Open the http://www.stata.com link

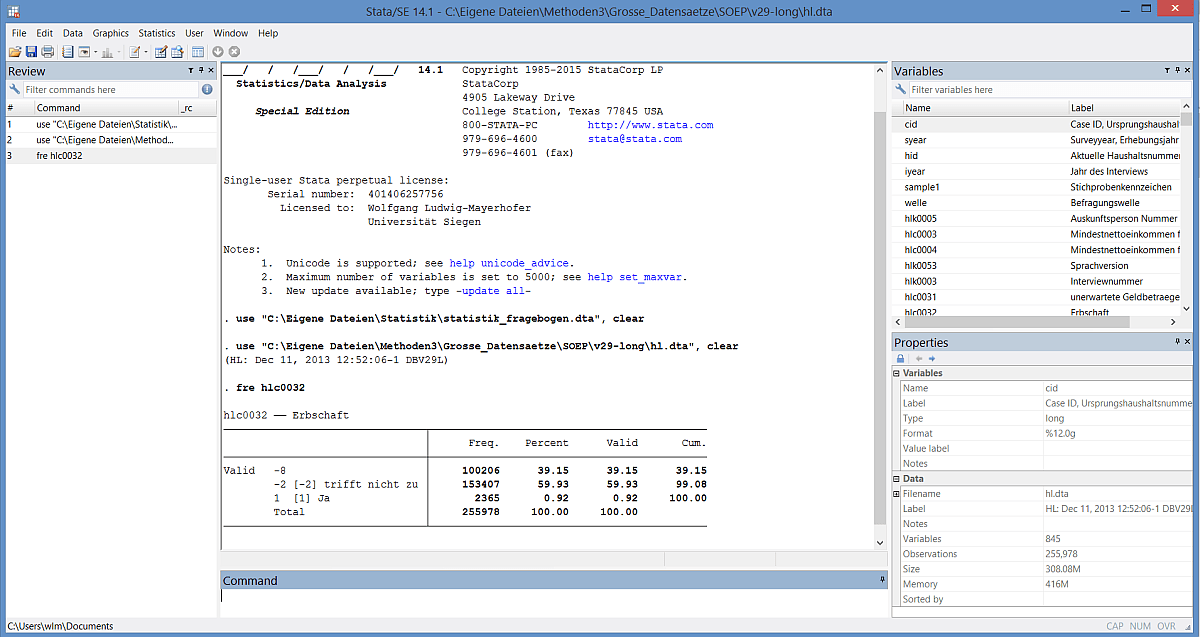650,125
